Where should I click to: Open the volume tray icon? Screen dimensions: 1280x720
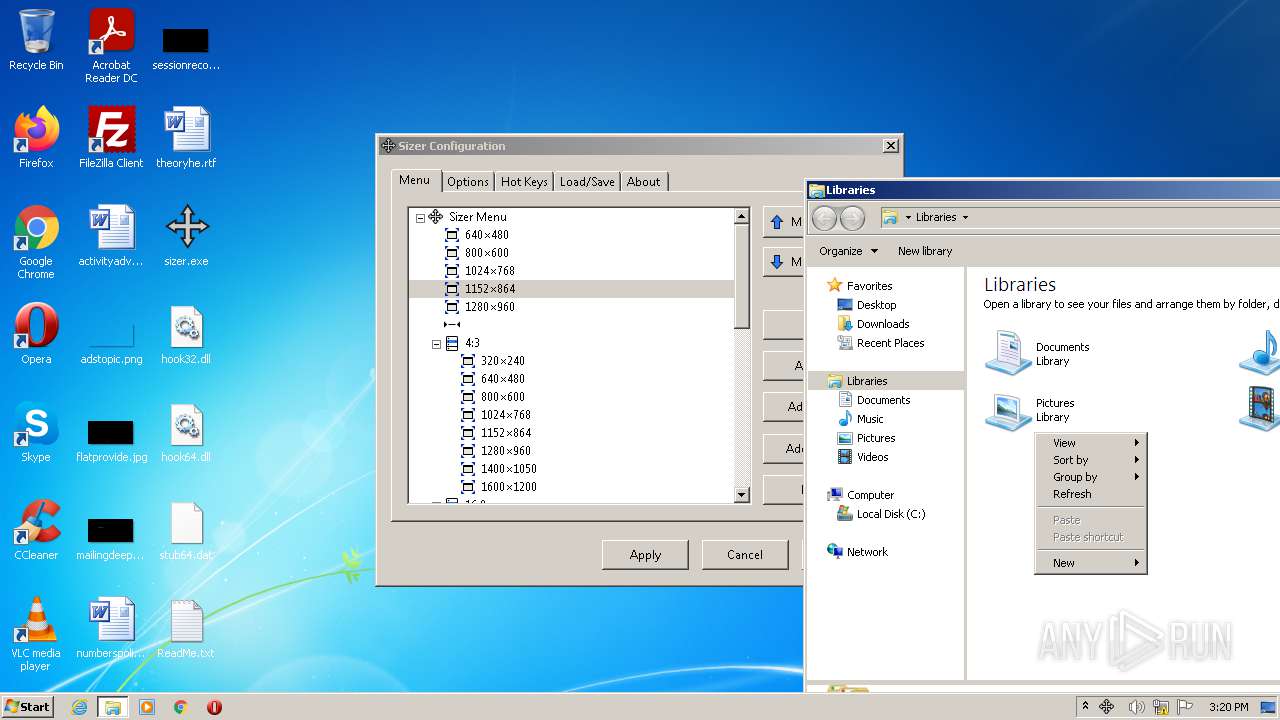click(x=1135, y=707)
